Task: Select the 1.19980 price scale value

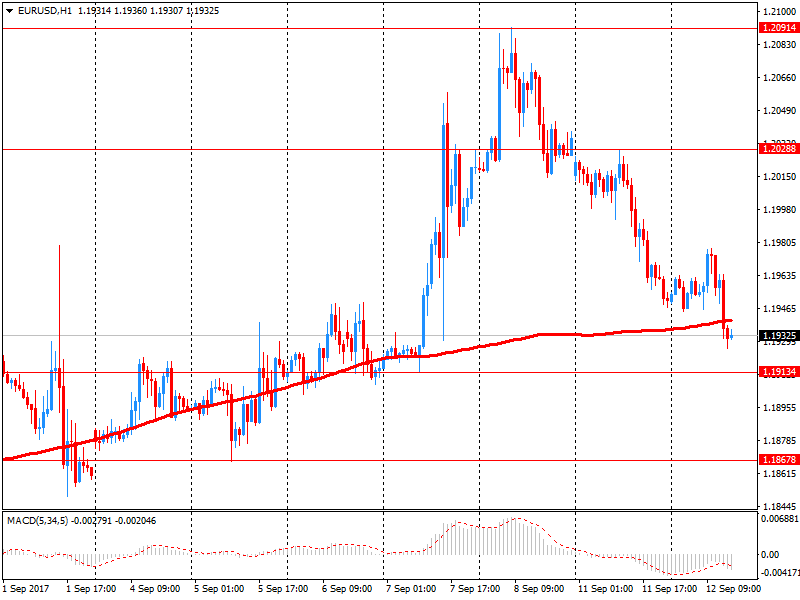Action: 779,210
